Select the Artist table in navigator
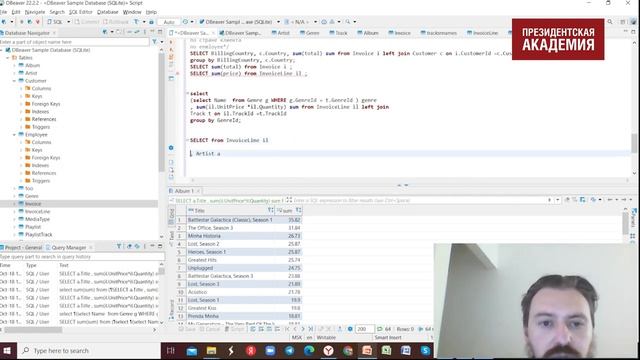 click(31, 73)
